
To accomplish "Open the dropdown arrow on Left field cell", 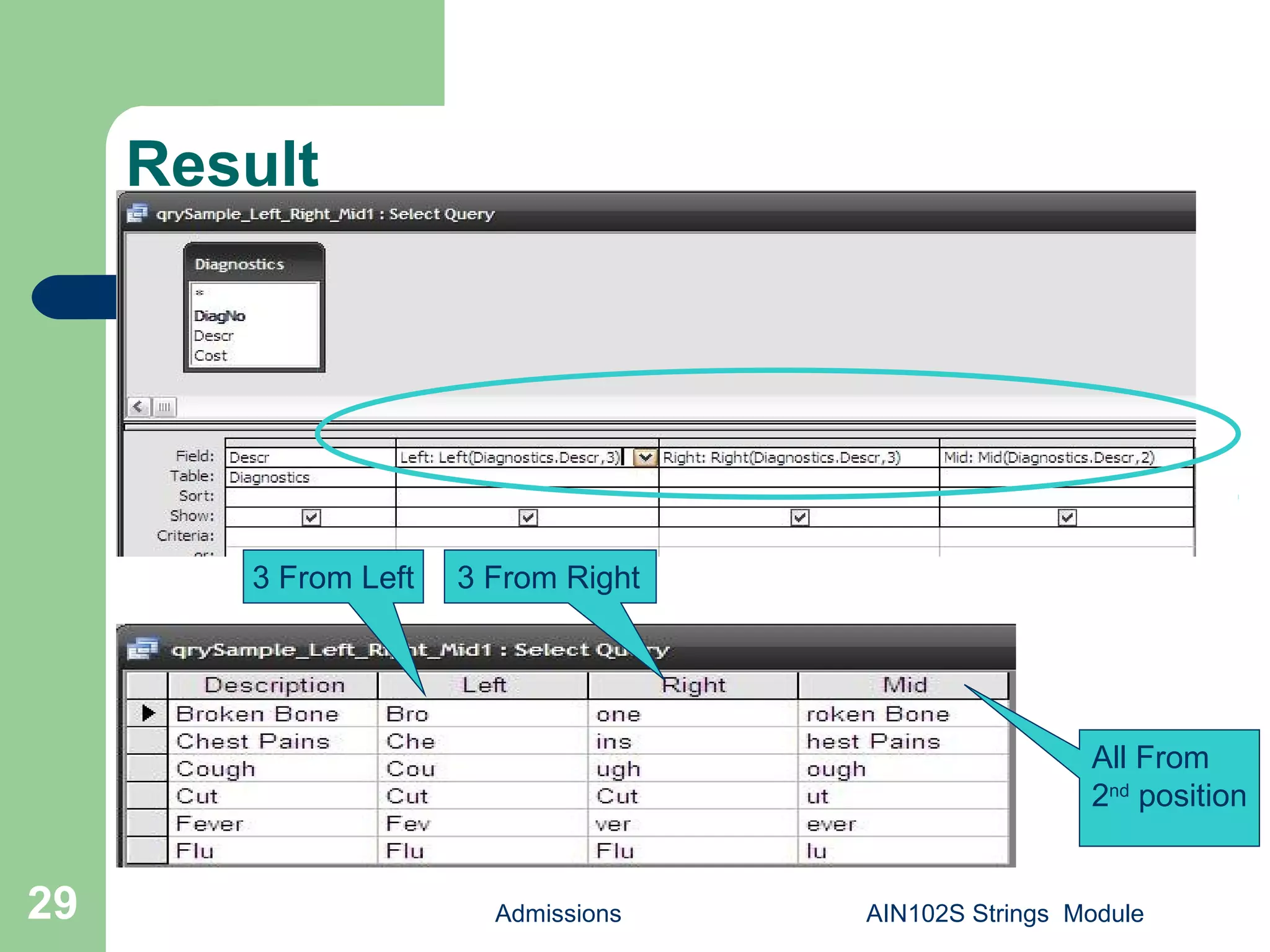I will pyautogui.click(x=646, y=457).
